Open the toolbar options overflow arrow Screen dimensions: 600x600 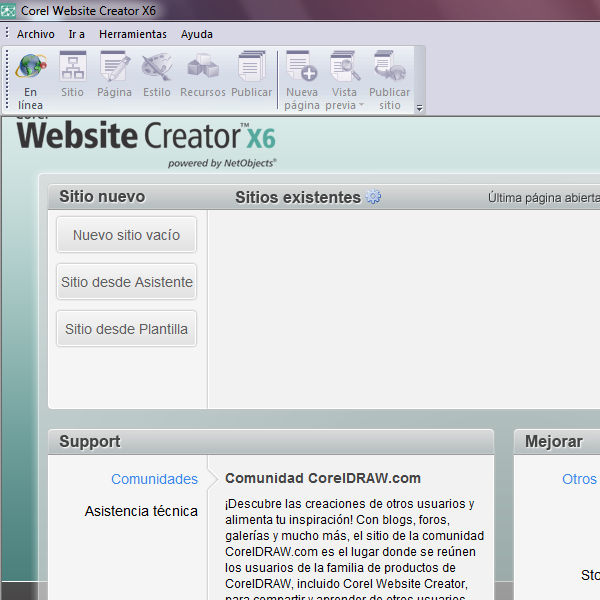(419, 108)
